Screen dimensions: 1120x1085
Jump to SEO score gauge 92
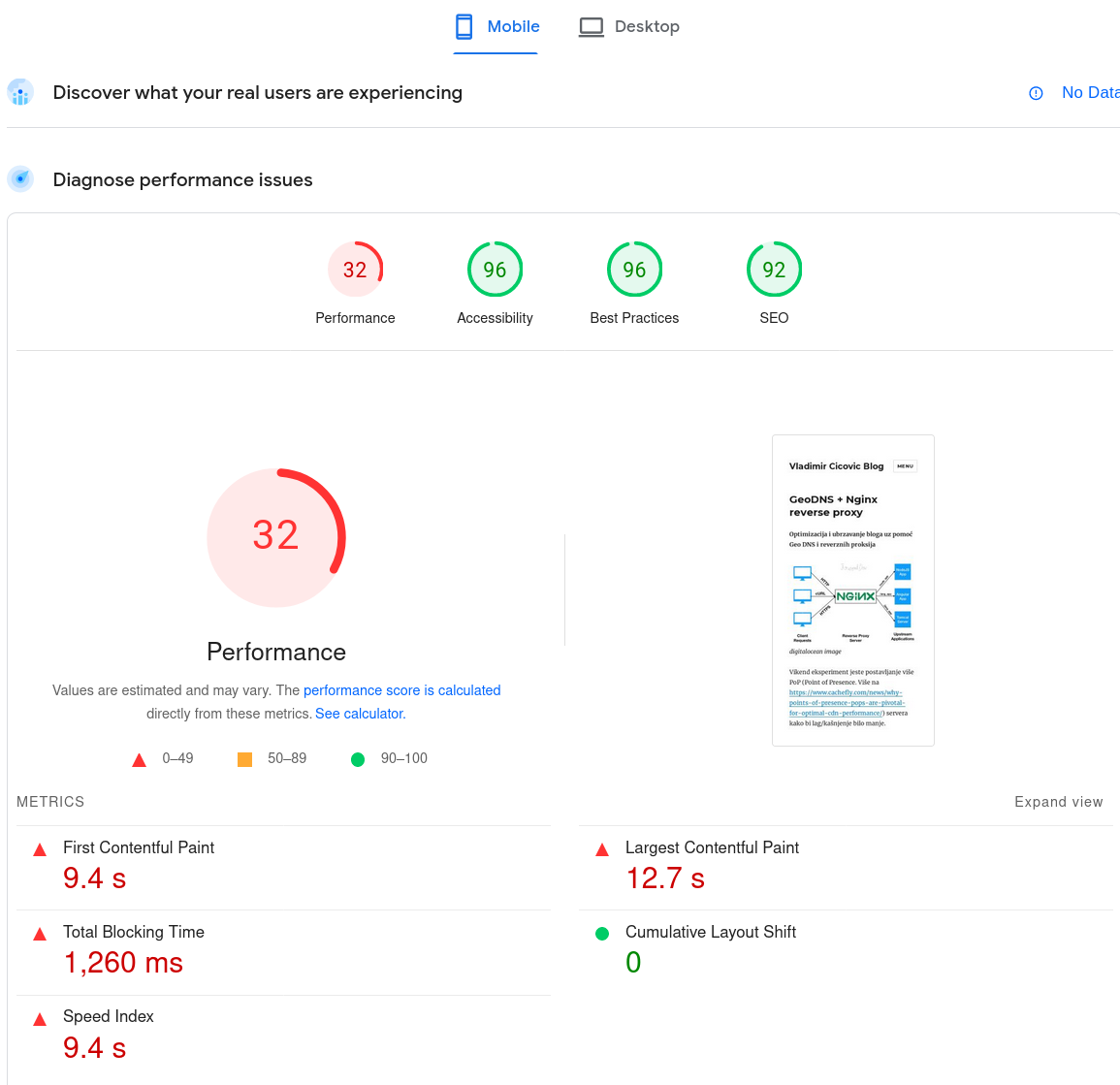click(x=774, y=270)
